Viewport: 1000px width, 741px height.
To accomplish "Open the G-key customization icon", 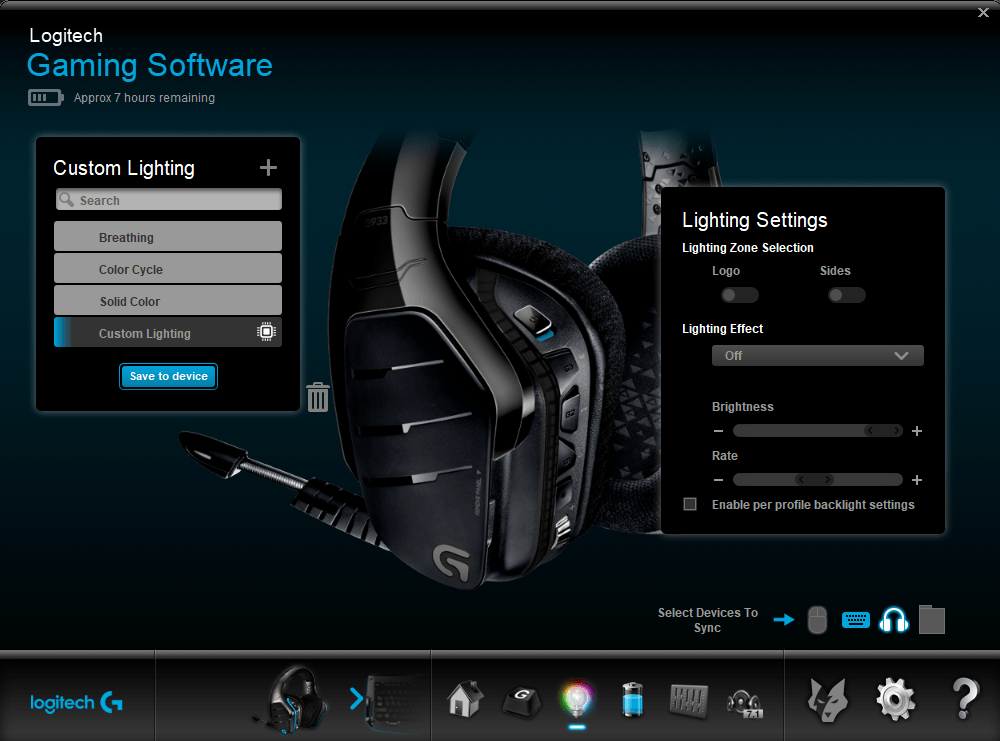I will [521, 697].
